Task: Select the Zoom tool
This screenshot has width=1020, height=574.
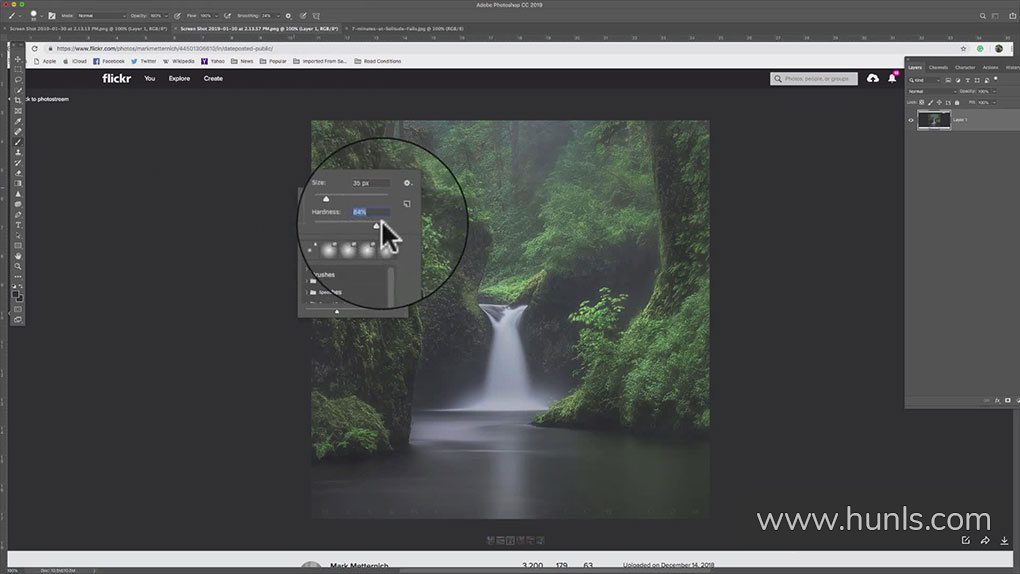Action: tap(18, 266)
